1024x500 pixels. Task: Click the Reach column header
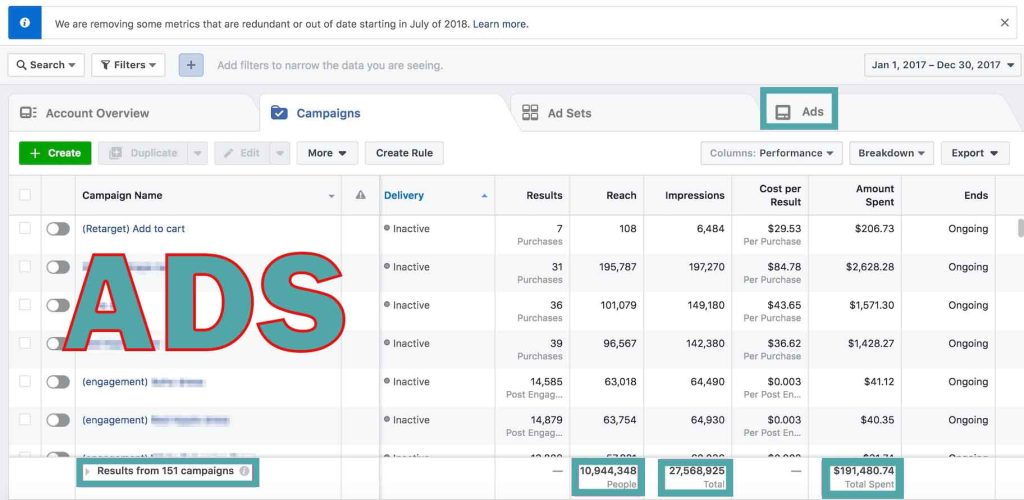[x=621, y=195]
